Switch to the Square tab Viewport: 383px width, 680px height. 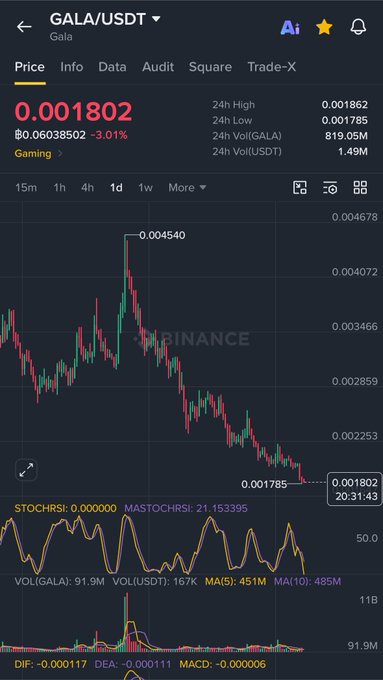[210, 67]
